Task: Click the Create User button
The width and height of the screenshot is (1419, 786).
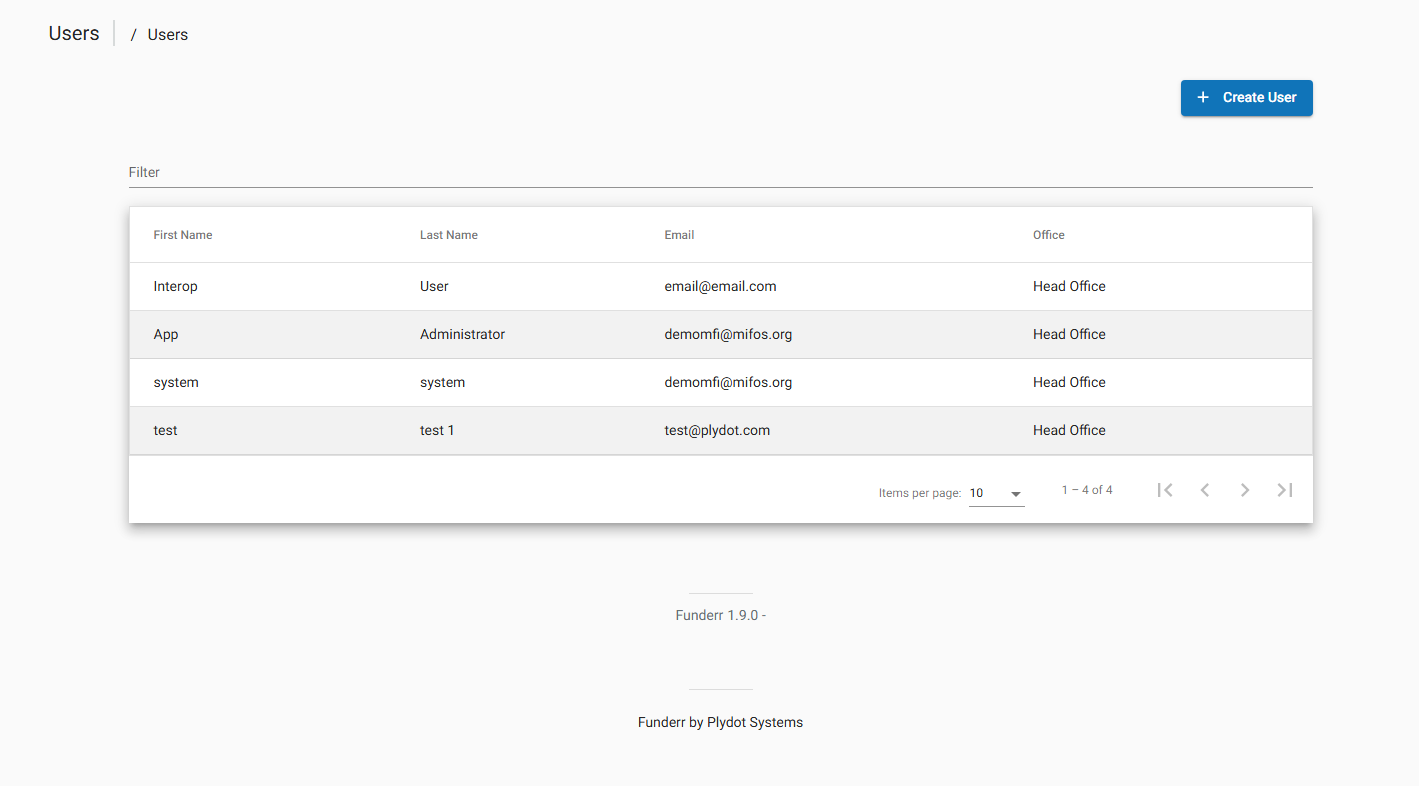Action: coord(1246,97)
